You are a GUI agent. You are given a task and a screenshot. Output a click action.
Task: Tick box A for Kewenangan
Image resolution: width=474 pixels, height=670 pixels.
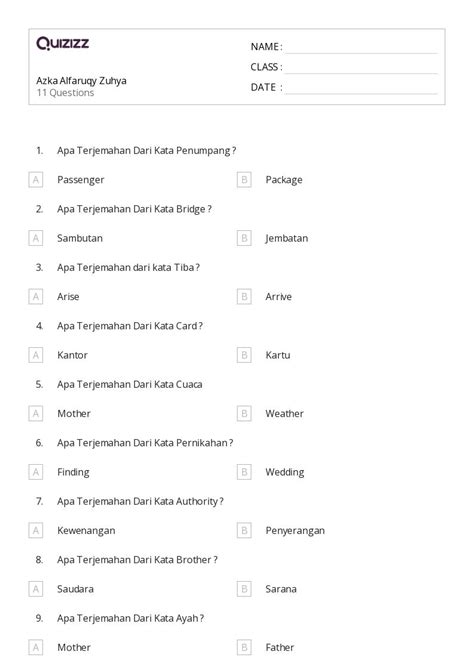[36, 531]
